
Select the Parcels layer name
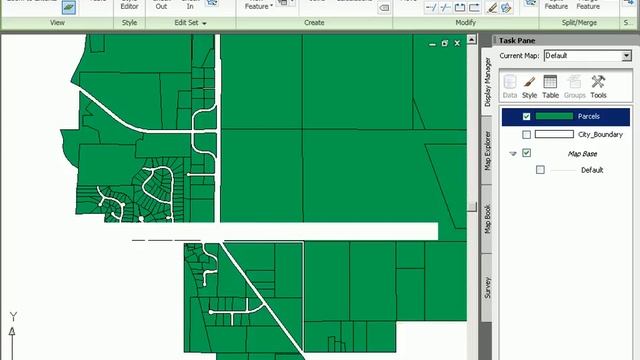tap(589, 116)
